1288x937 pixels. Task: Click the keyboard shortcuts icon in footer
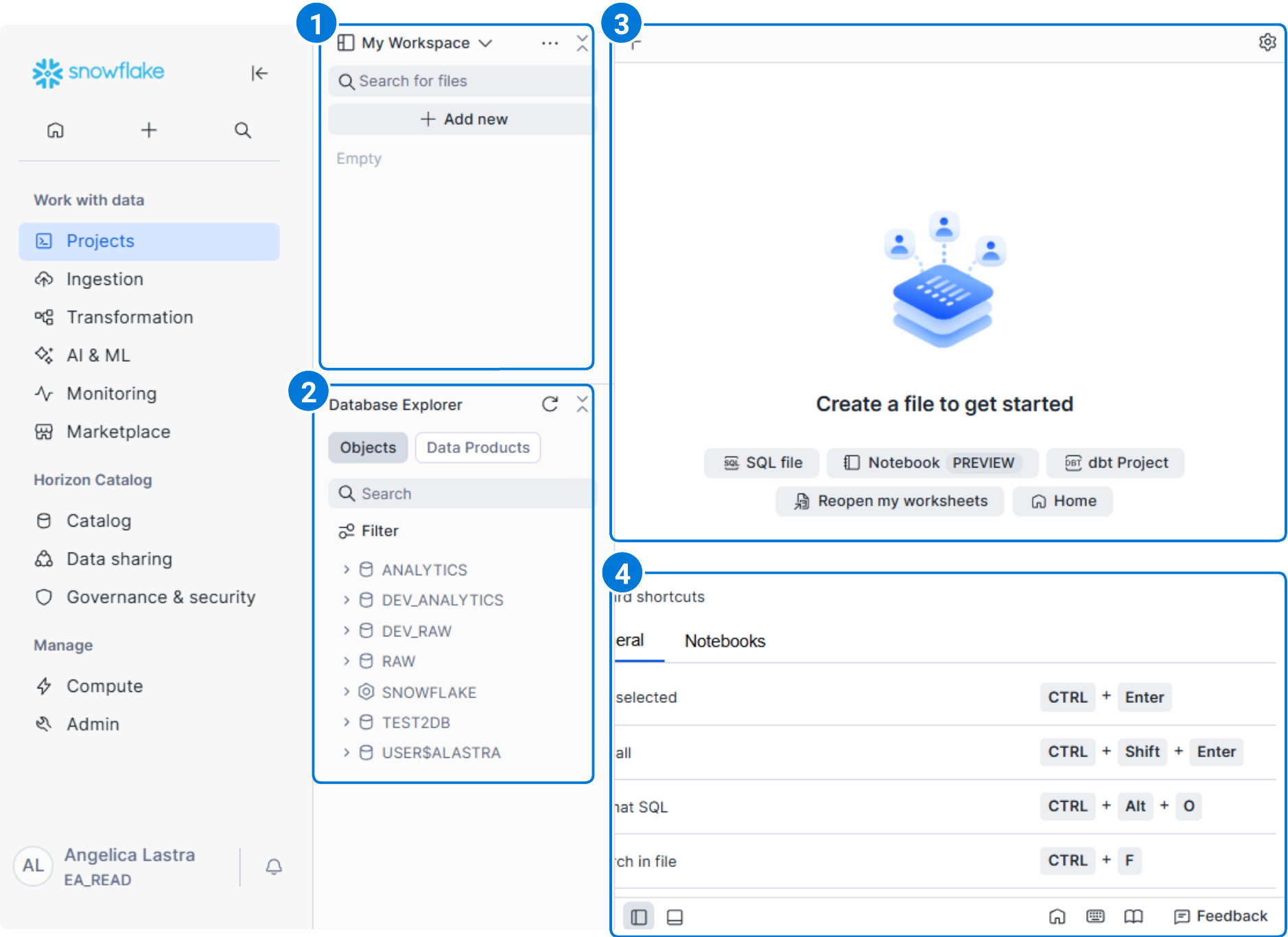tap(1095, 916)
